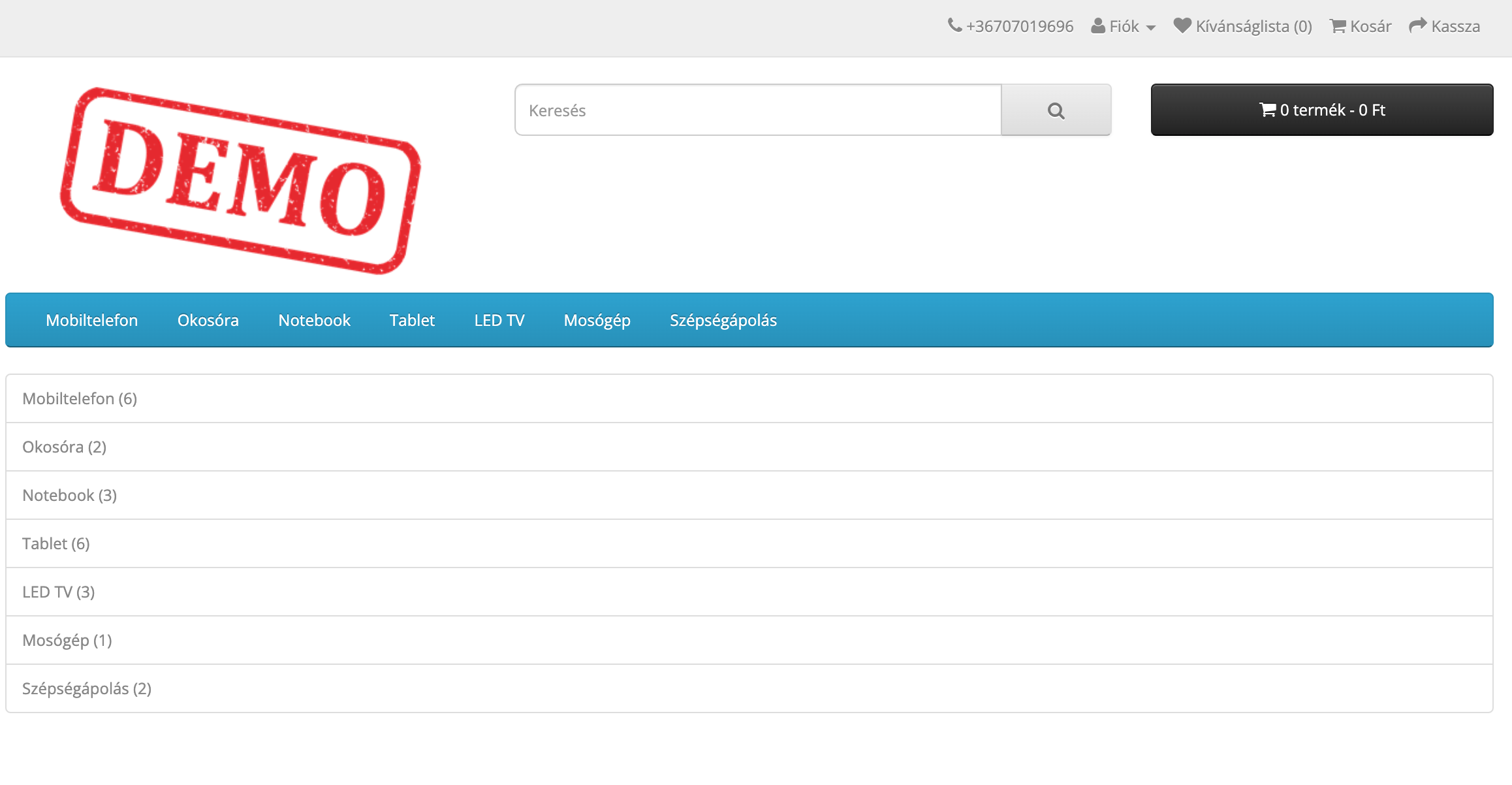Click the Keresés search input field
This screenshot has width=1512, height=785.
[757, 110]
